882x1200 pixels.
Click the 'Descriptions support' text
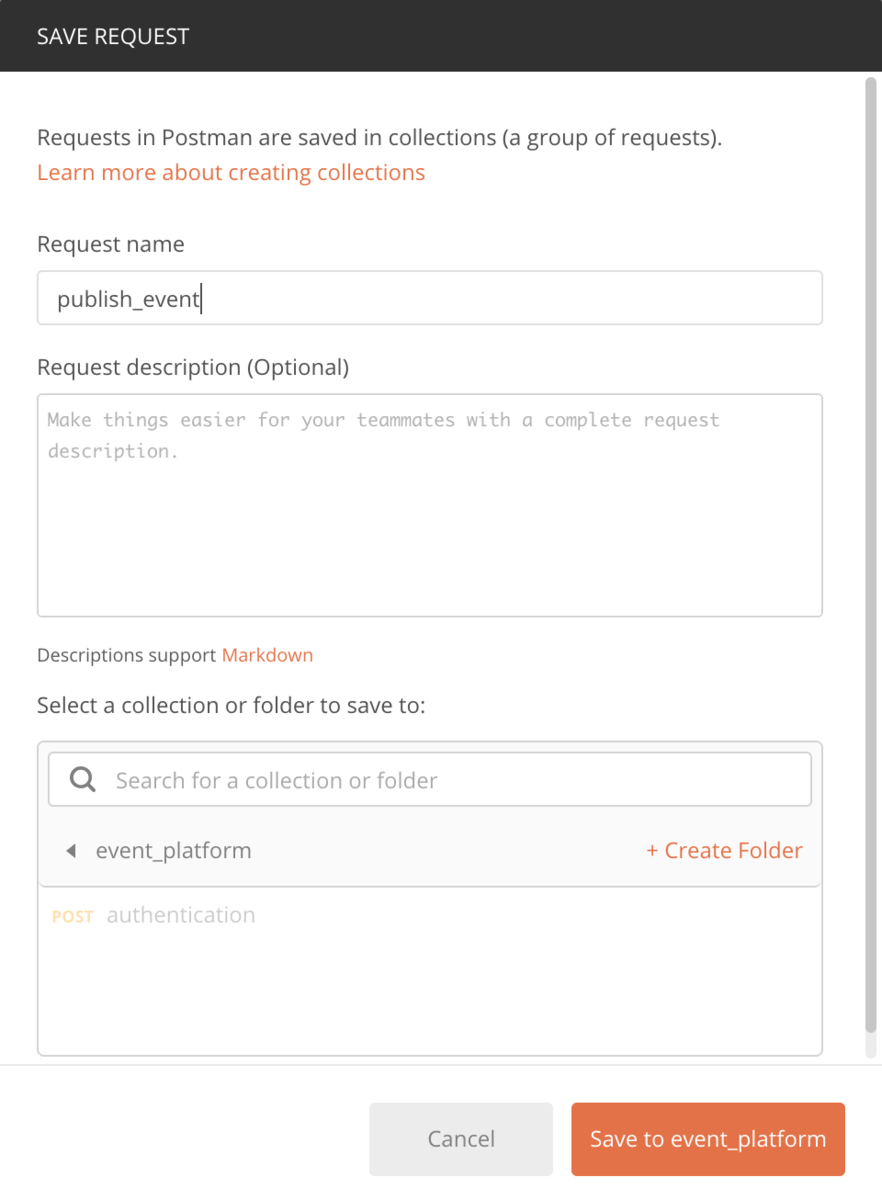pyautogui.click(x=127, y=656)
